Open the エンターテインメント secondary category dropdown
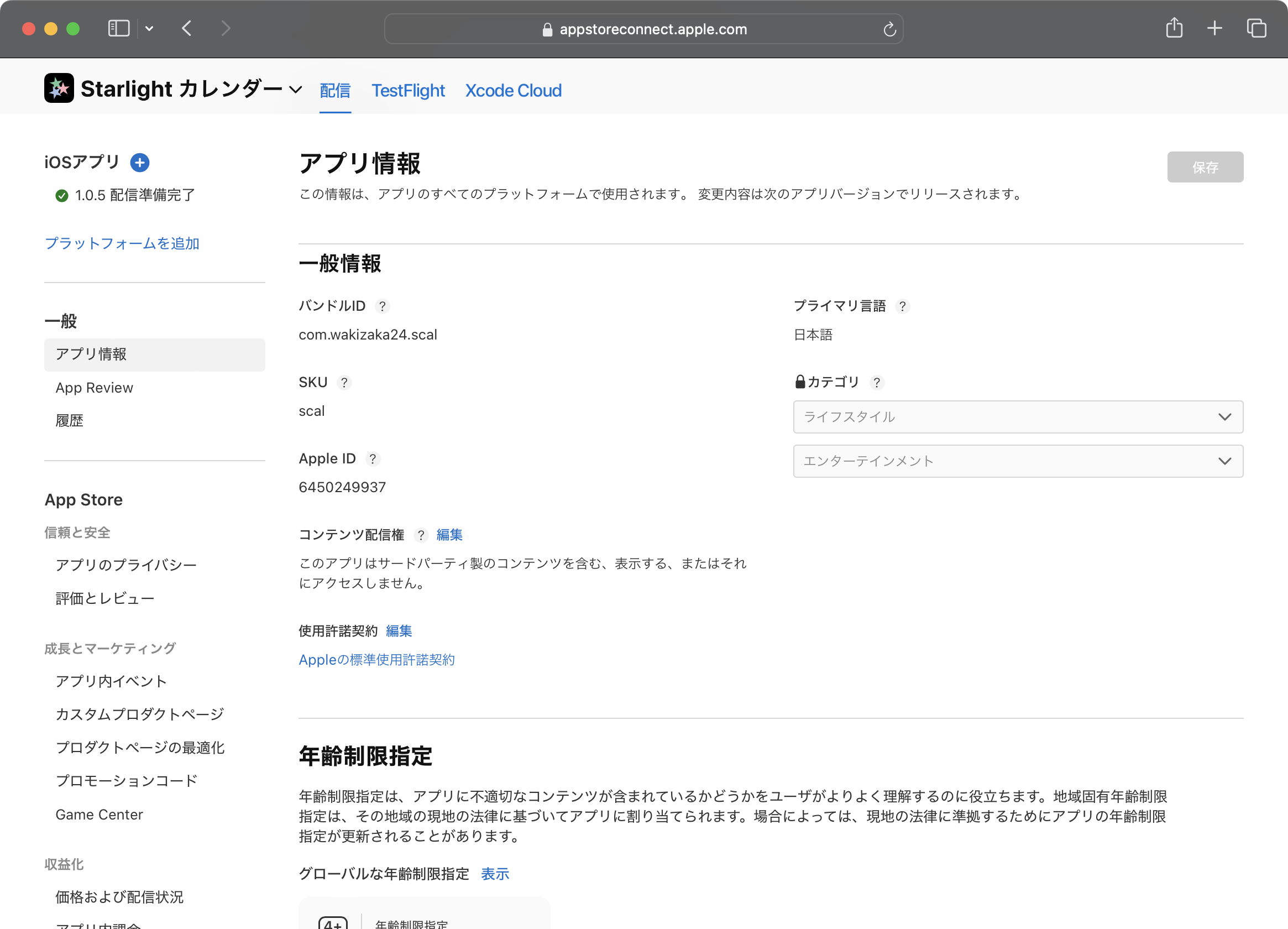 (x=1018, y=461)
